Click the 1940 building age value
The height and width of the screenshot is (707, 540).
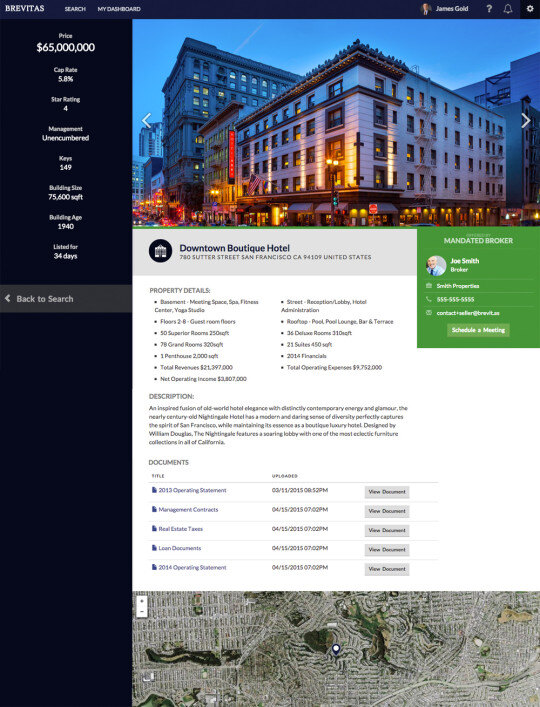65,226
